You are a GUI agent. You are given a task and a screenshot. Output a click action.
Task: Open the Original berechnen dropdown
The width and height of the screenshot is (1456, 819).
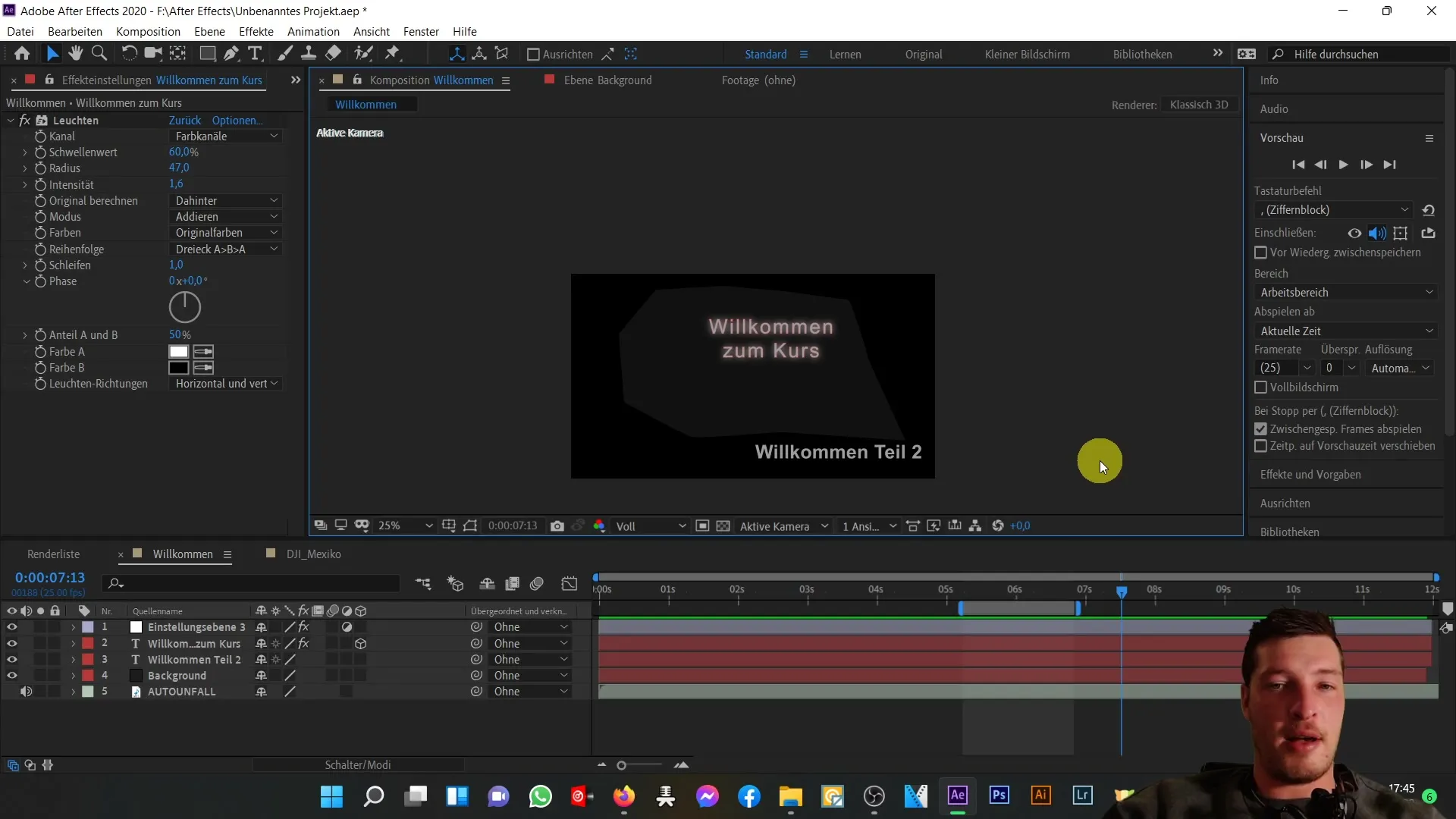pyautogui.click(x=226, y=201)
